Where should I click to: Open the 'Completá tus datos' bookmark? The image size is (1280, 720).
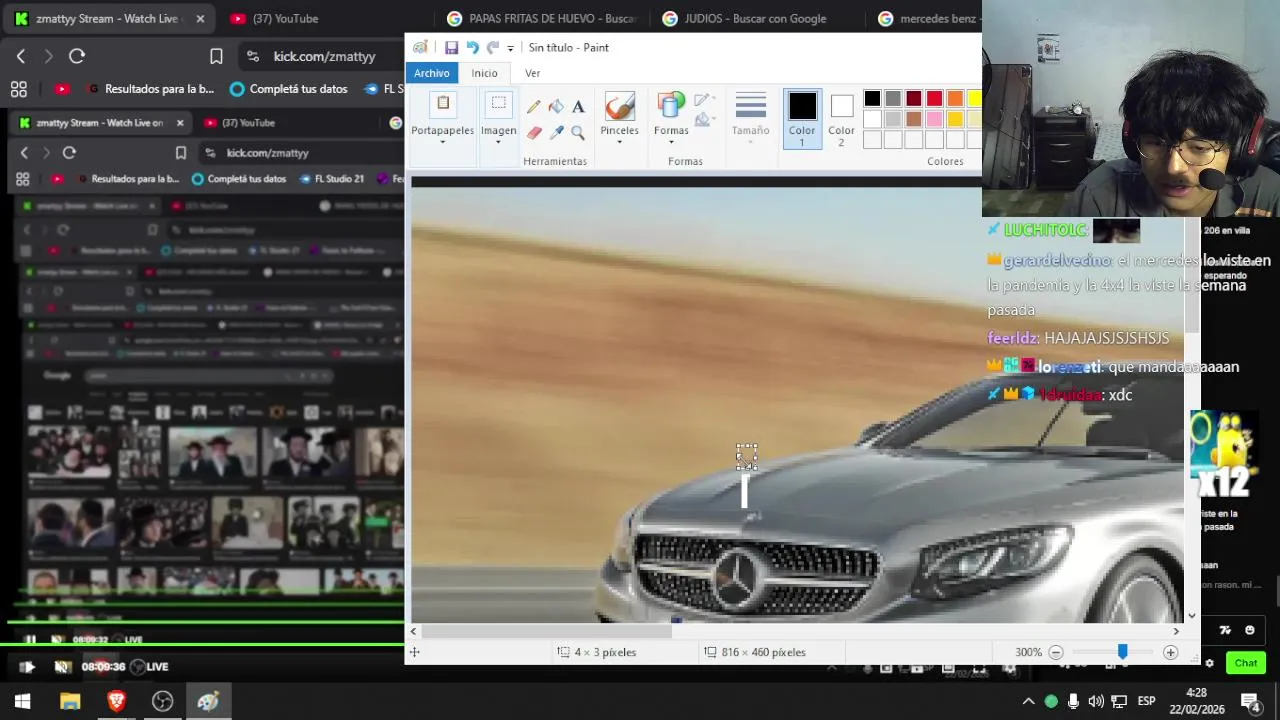pos(288,89)
